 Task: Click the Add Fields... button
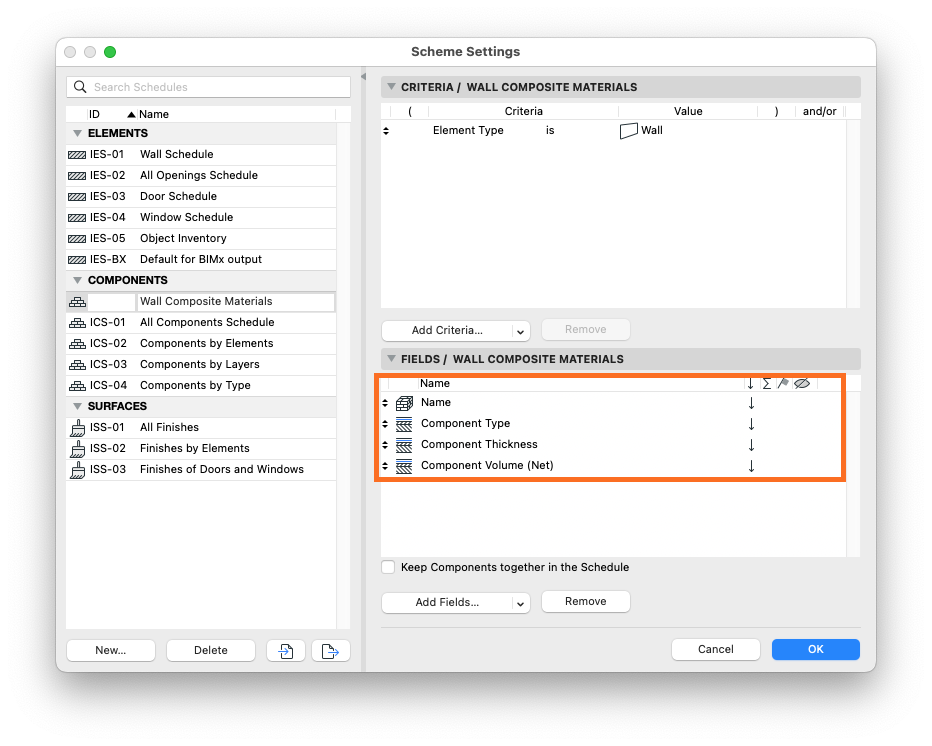click(x=447, y=603)
